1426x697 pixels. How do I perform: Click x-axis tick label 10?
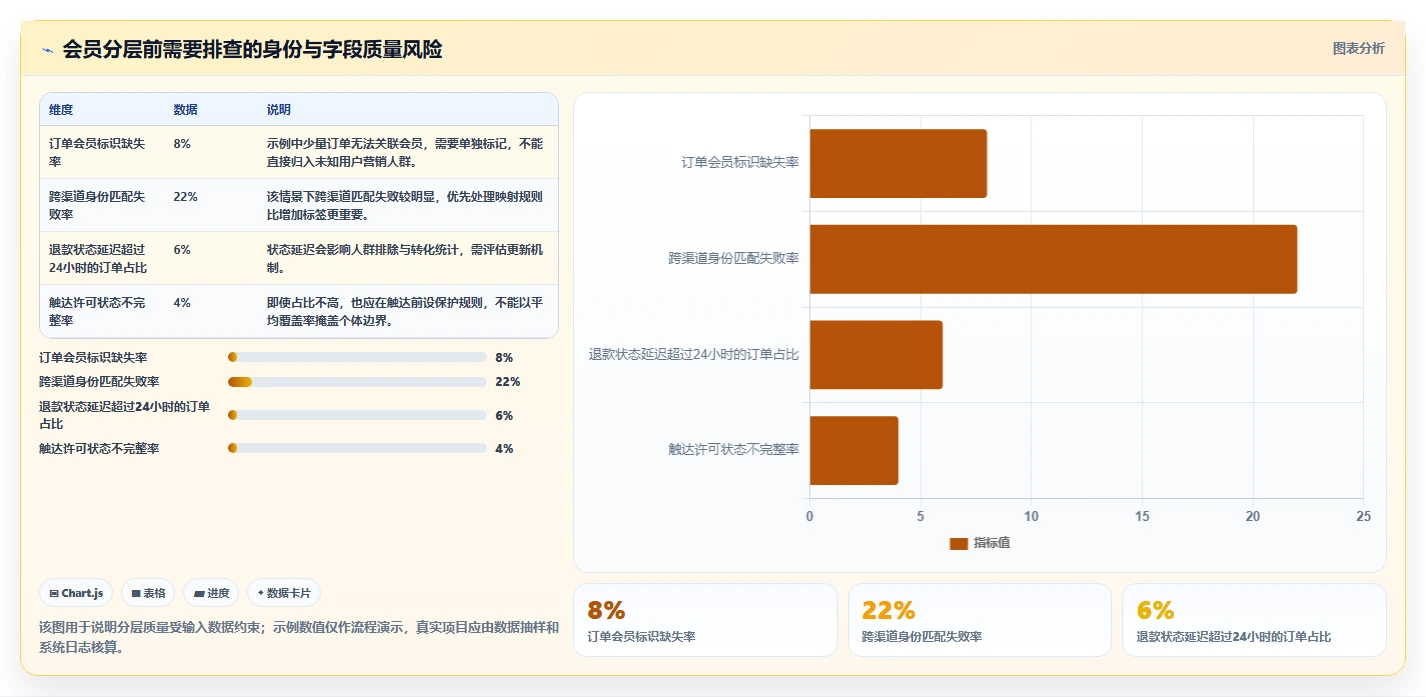coord(1031,516)
